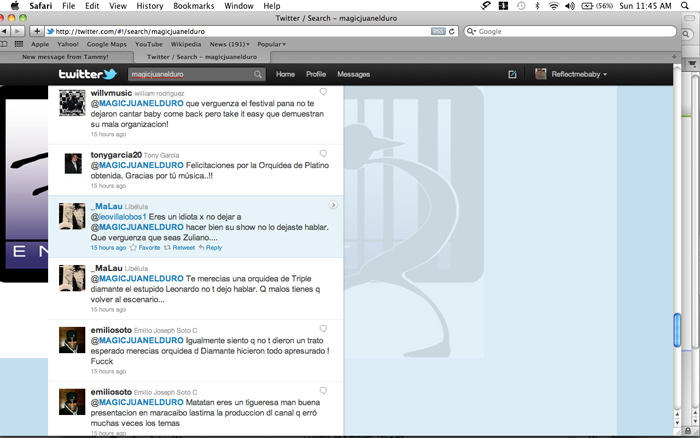Open the Window menu
Image resolution: width=700 pixels, height=438 pixels.
[239, 6]
